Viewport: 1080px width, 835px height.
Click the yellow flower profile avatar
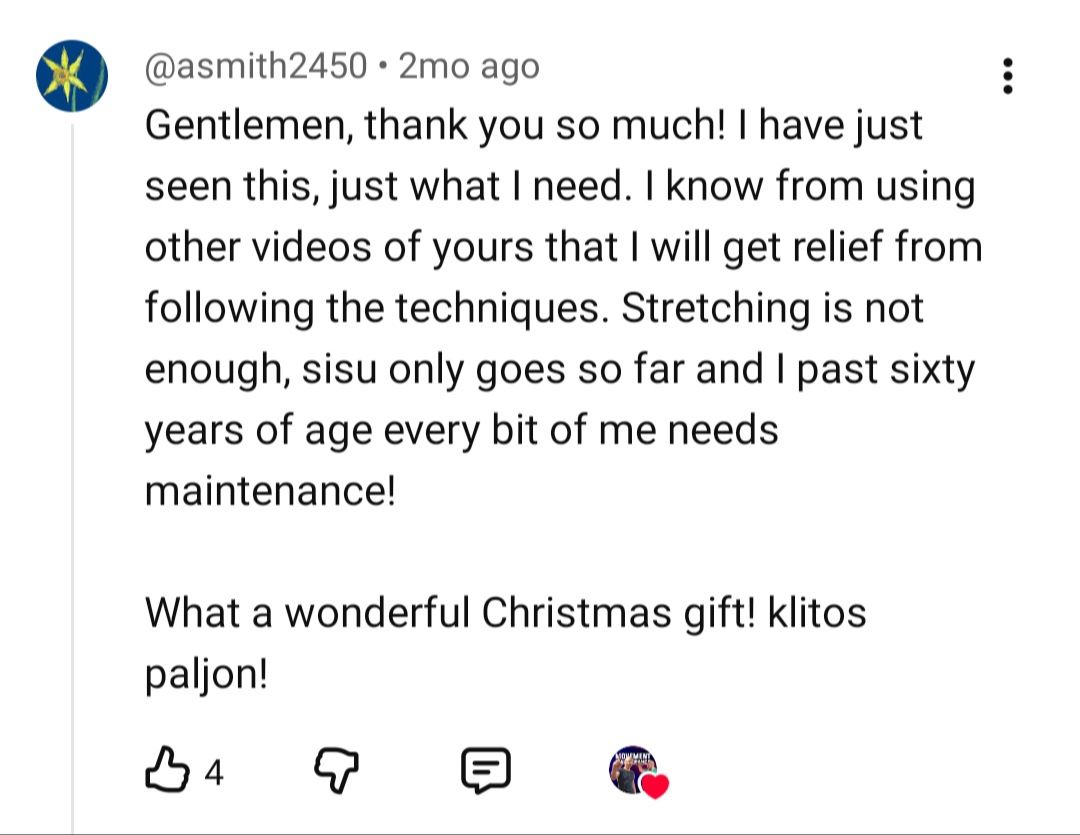(x=71, y=76)
